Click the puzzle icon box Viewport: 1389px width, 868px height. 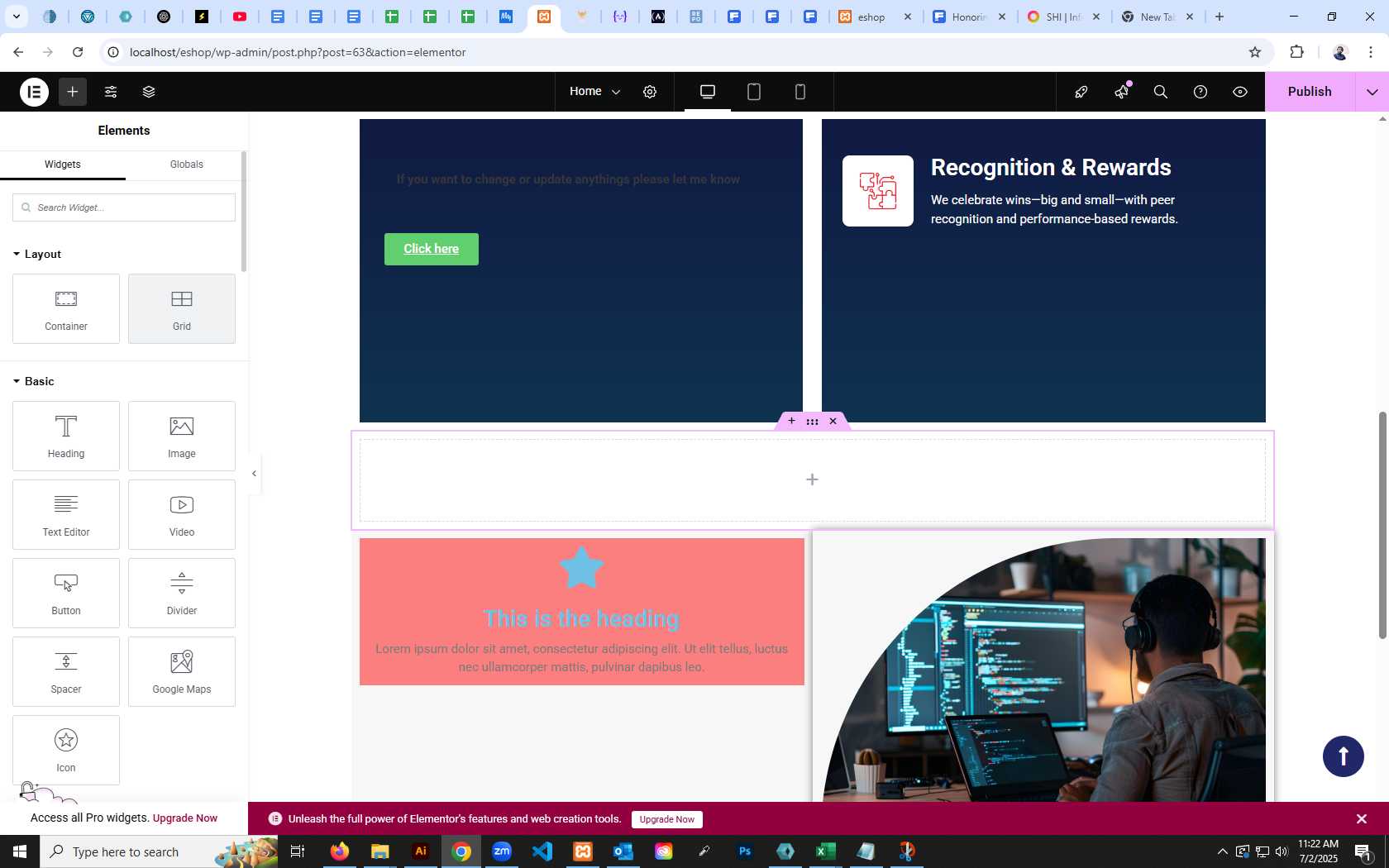tap(878, 191)
